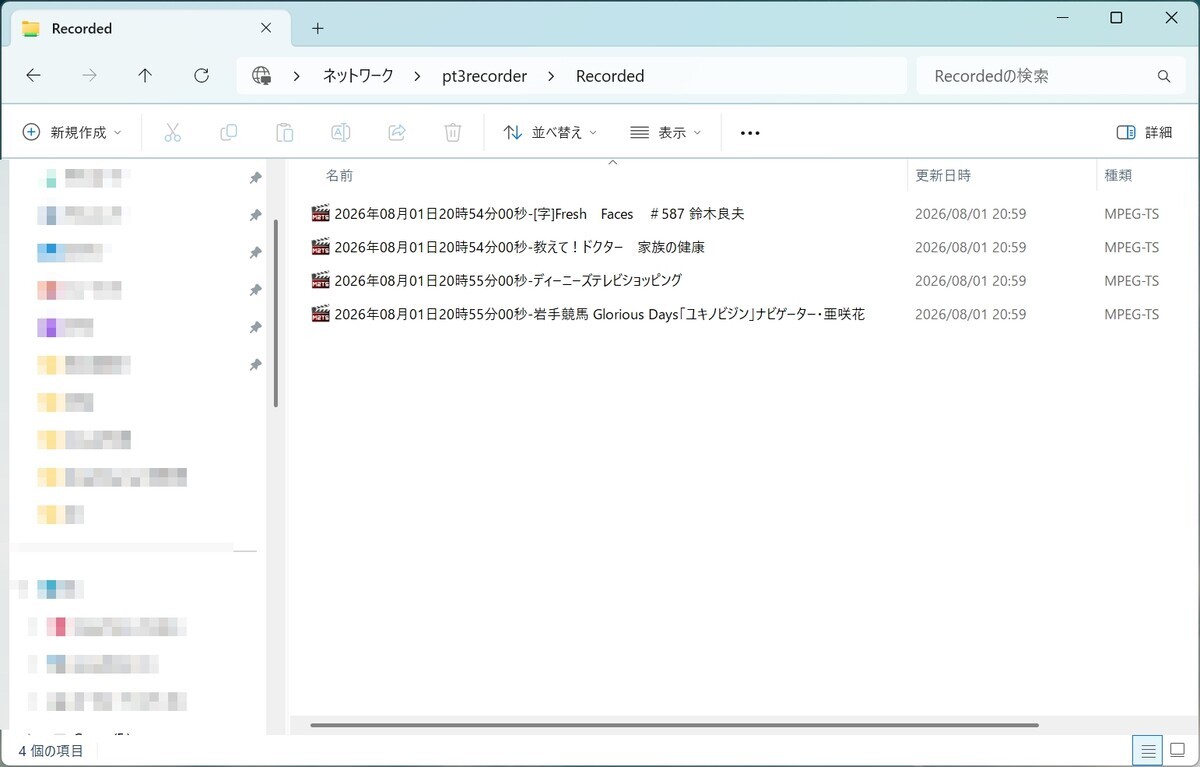The width and height of the screenshot is (1200, 767).
Task: Click the video icon of Fresh Faces file
Action: coord(320,213)
